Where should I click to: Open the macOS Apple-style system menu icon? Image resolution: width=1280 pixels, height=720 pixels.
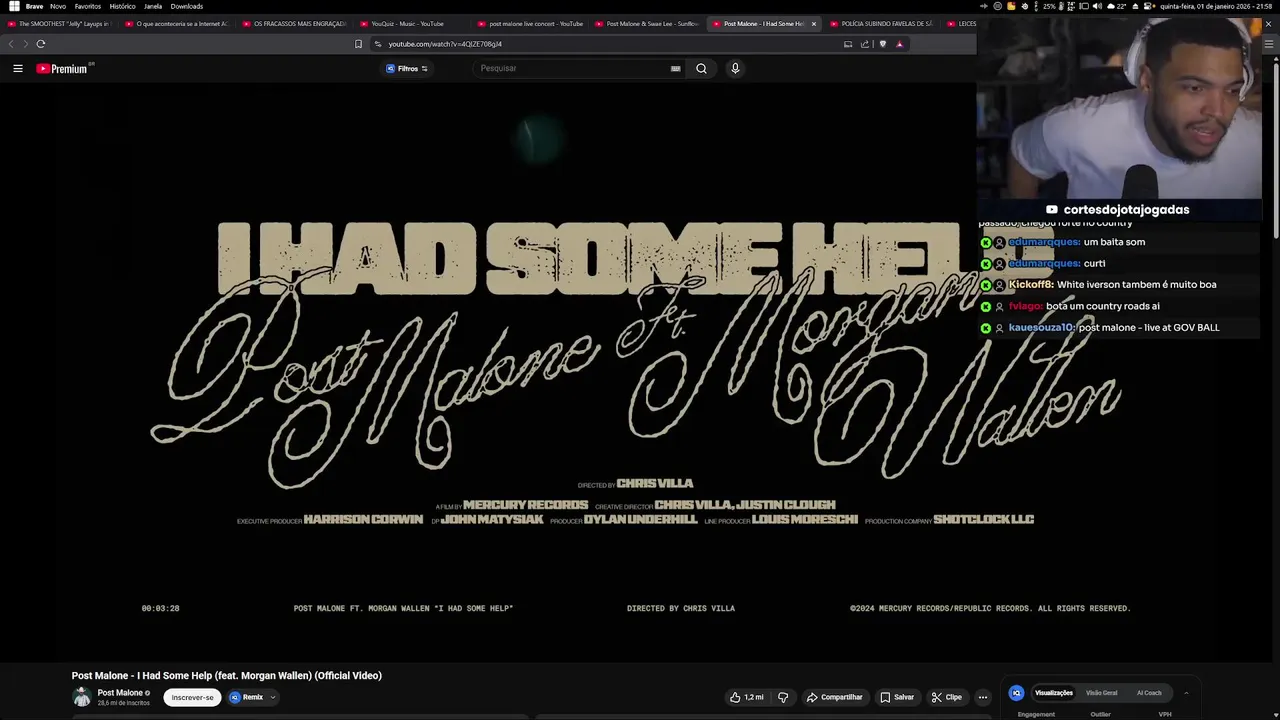click(x=14, y=6)
